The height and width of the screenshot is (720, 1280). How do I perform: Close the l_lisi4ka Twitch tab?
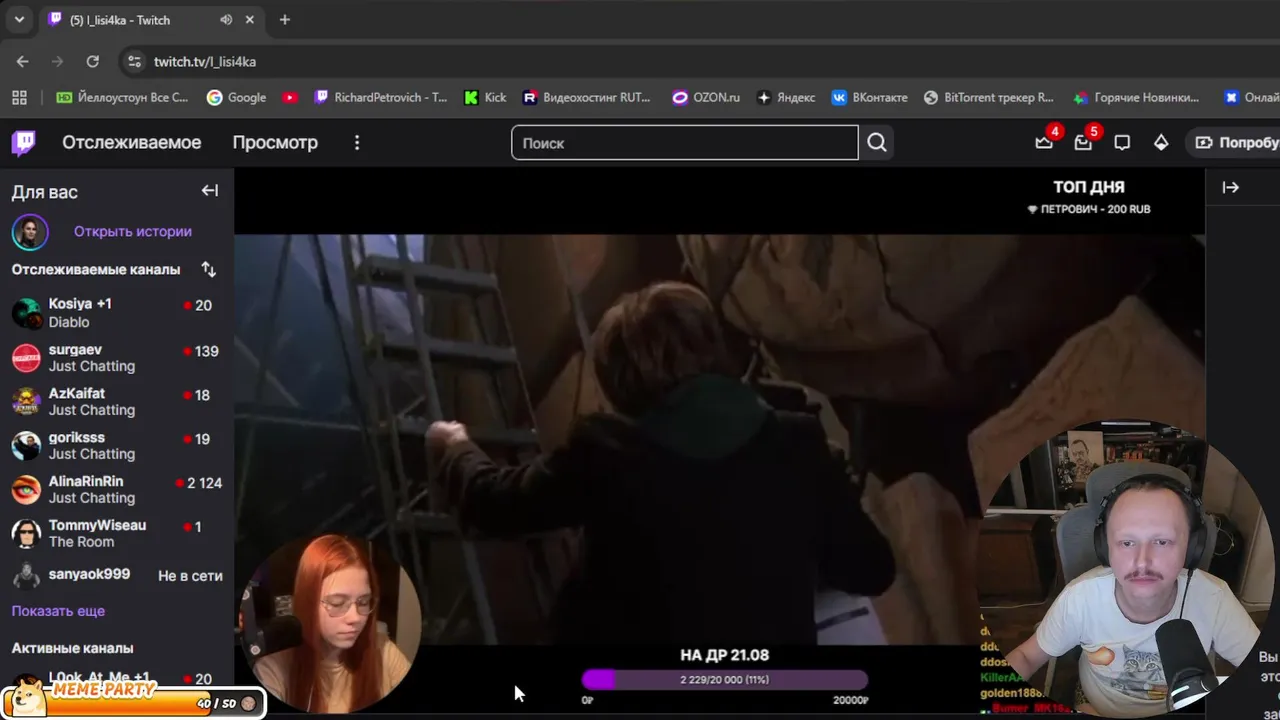[249, 20]
